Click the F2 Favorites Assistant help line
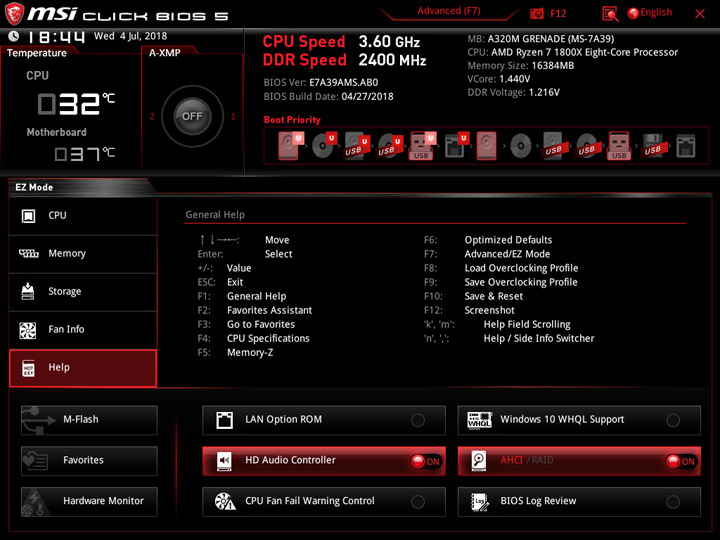Viewport: 720px width, 540px height. [x=255, y=310]
